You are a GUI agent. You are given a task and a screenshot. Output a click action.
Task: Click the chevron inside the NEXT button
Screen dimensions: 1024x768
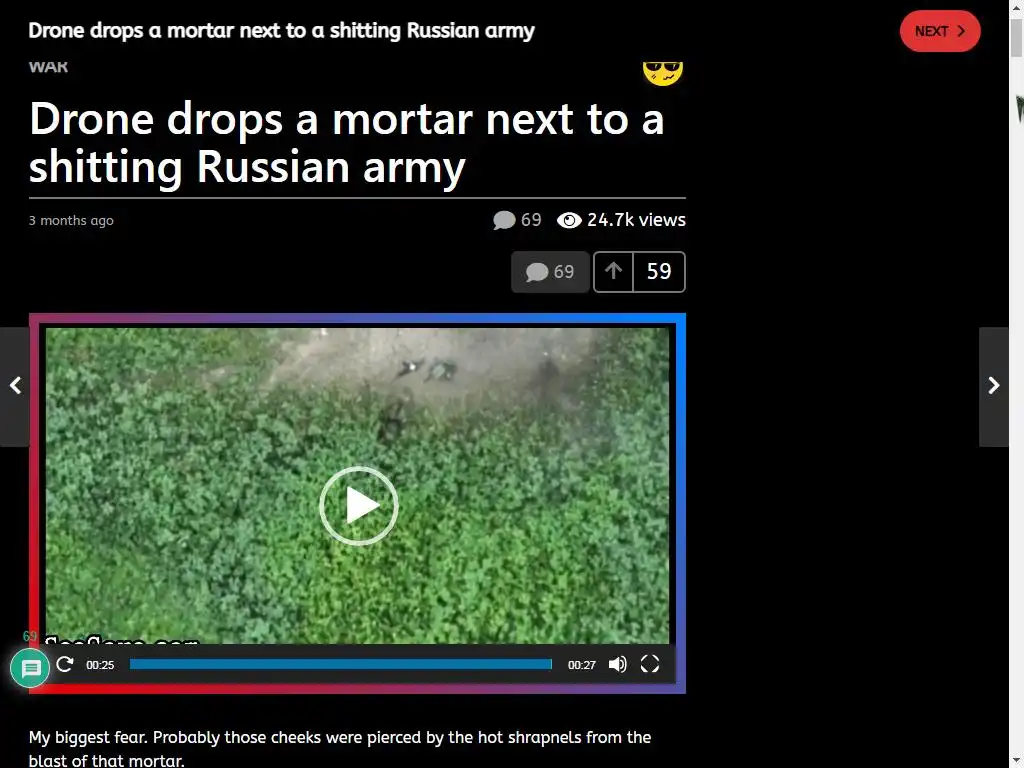[x=961, y=31]
